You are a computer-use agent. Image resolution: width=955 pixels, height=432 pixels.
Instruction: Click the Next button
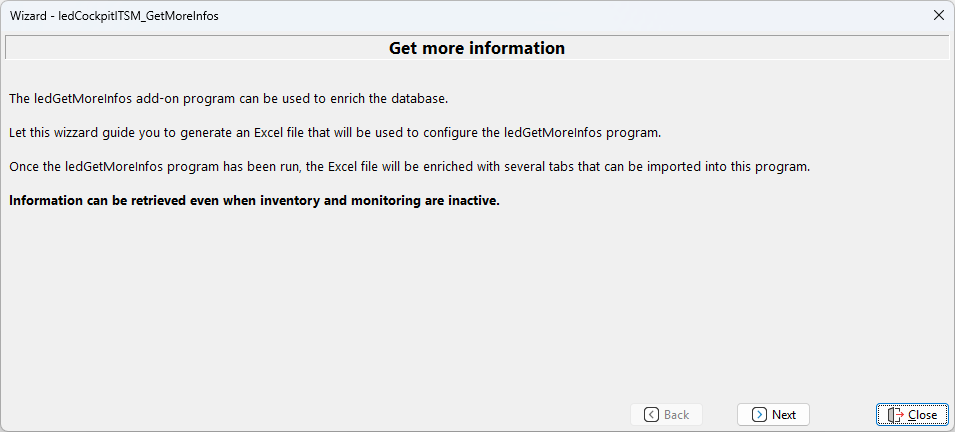[x=773, y=414]
